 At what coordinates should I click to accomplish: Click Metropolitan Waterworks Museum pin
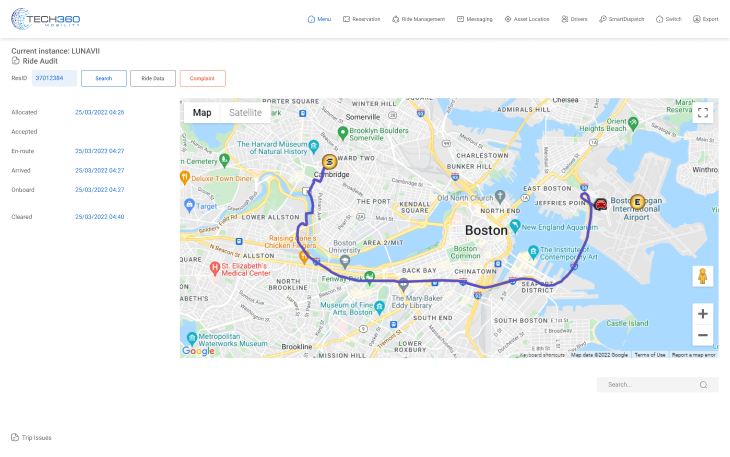click(192, 339)
